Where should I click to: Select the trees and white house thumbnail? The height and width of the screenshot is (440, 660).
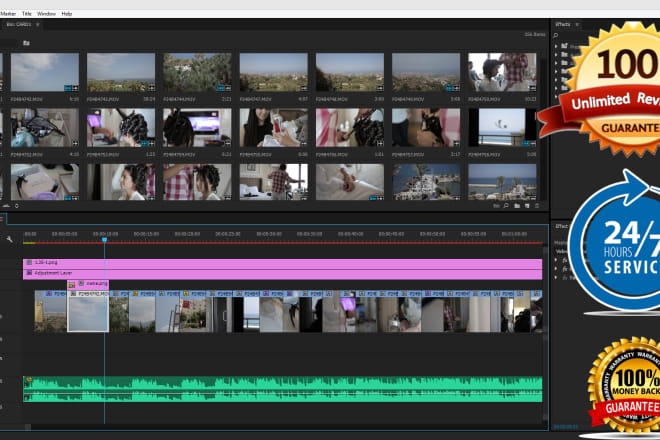click(x=197, y=72)
